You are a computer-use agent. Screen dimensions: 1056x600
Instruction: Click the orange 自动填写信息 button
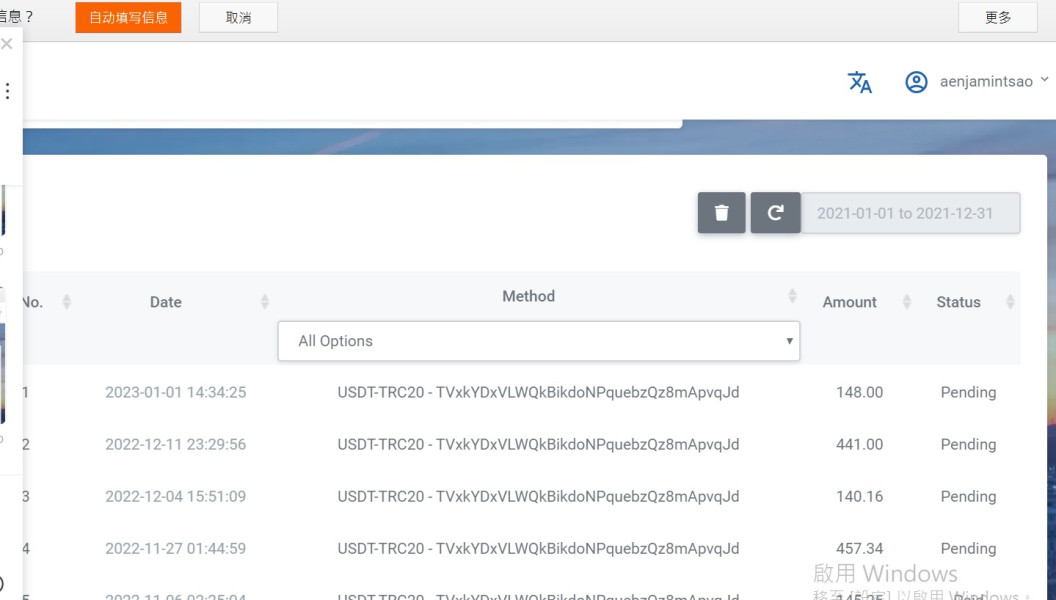(x=128, y=18)
